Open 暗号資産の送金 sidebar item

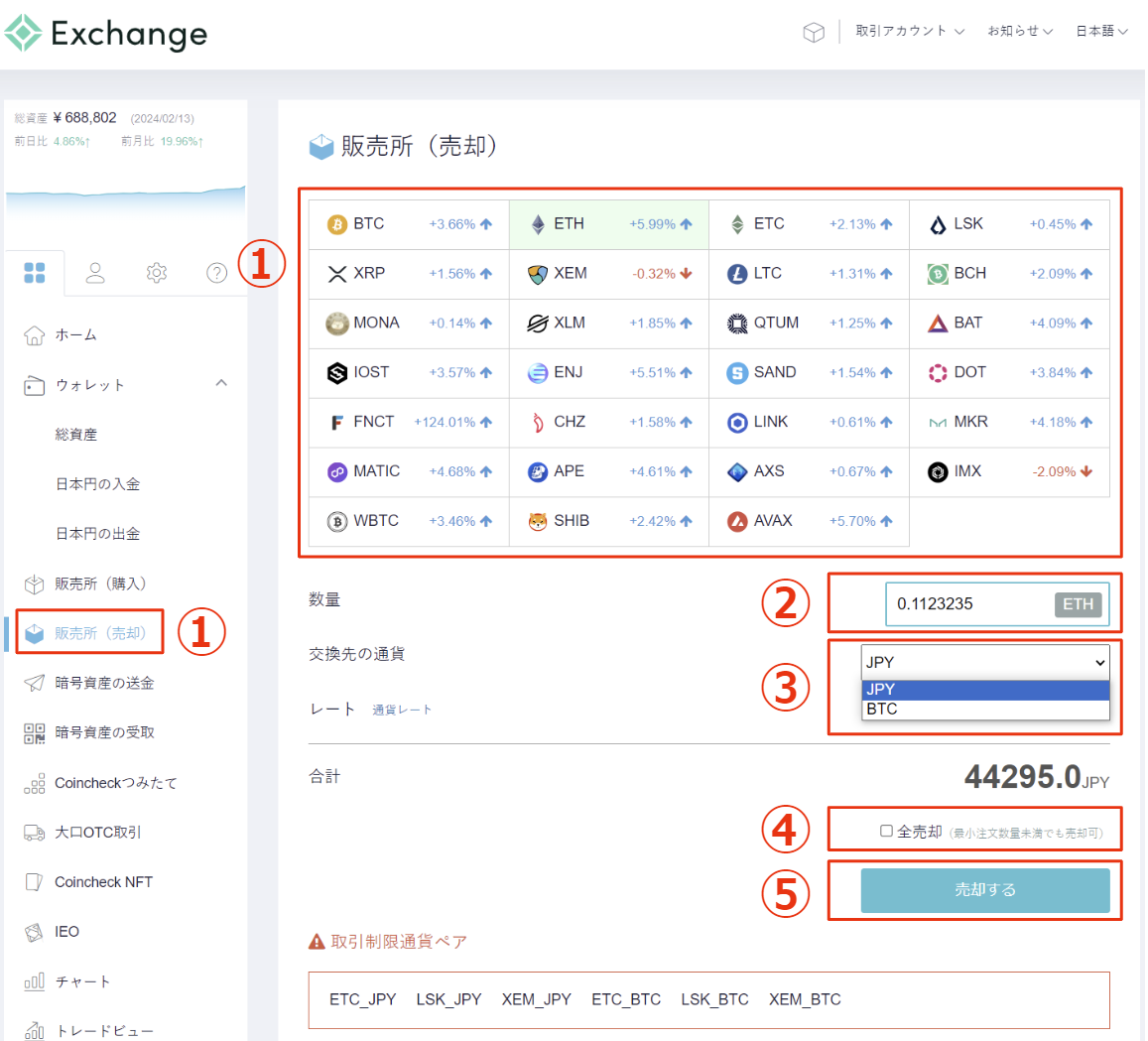pos(104,683)
